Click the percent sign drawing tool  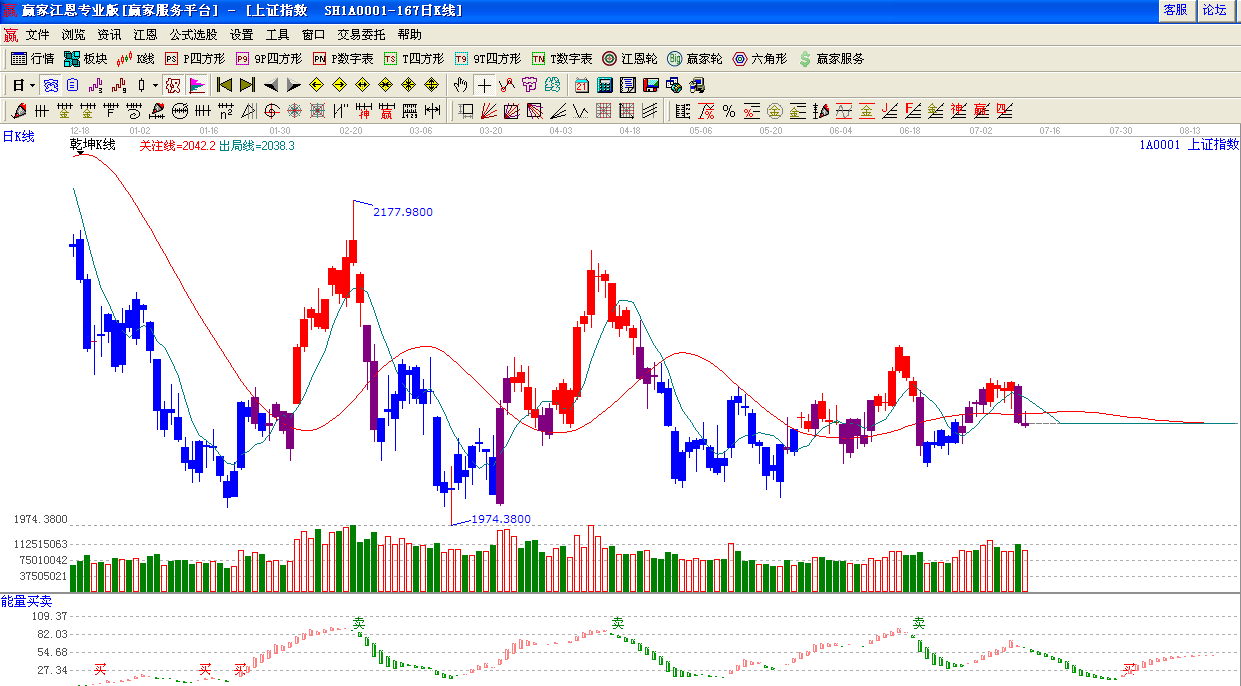pos(728,111)
